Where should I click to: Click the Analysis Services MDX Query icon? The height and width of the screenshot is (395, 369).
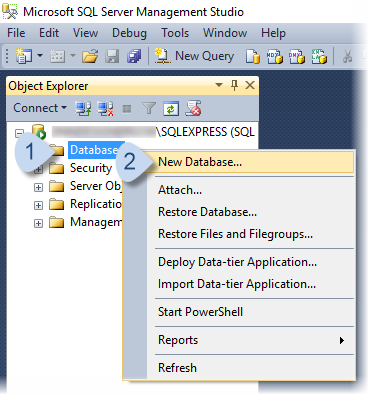tap(275, 56)
